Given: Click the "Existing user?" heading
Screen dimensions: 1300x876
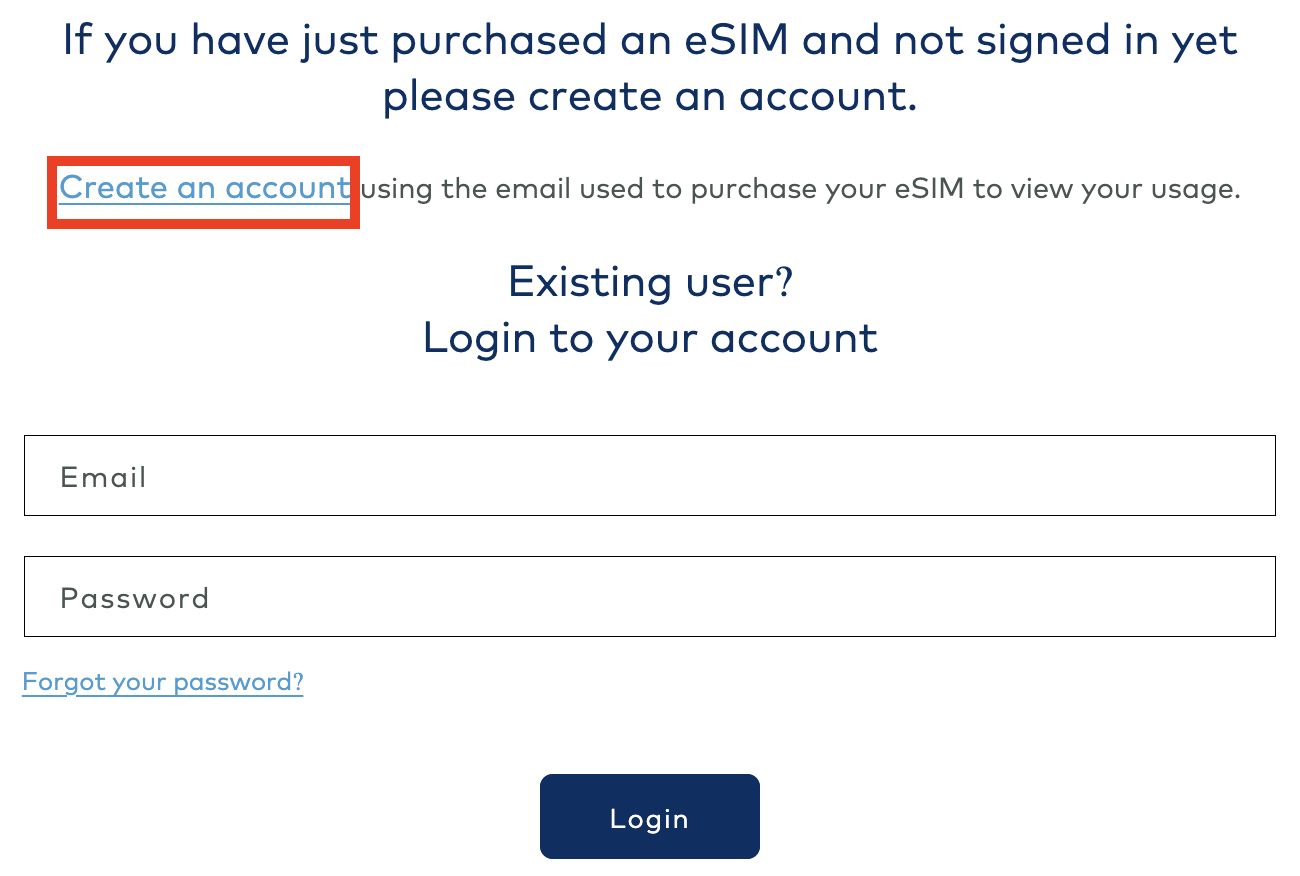Looking at the screenshot, I should coord(650,282).
